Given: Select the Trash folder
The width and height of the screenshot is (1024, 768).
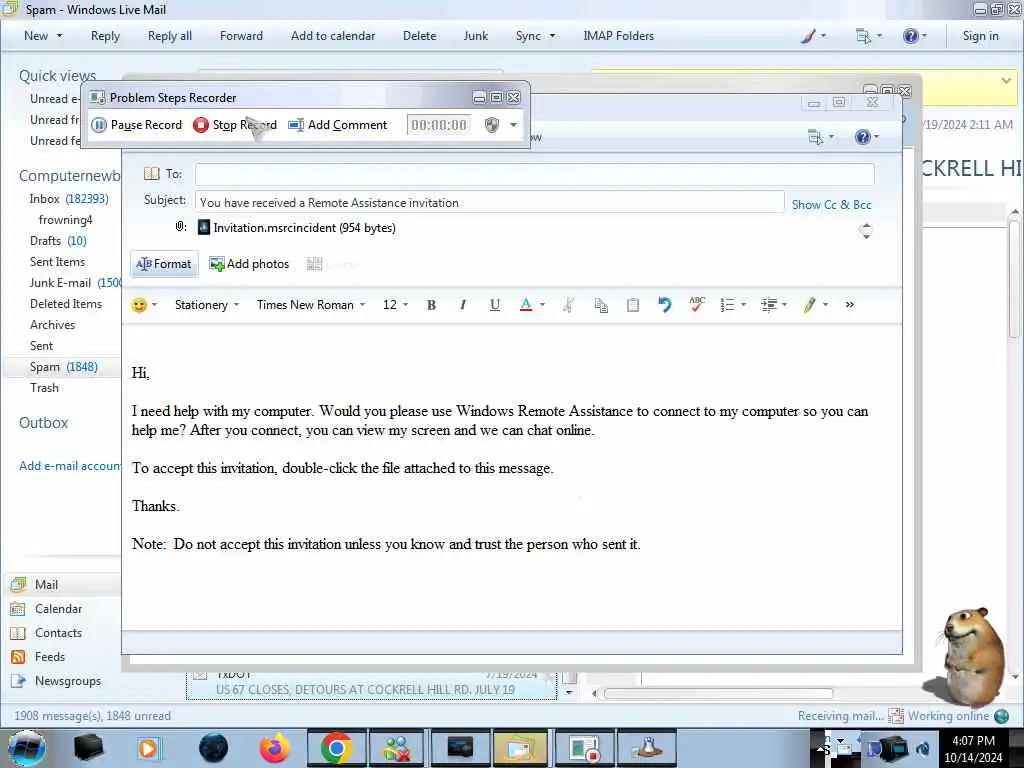Looking at the screenshot, I should [44, 388].
